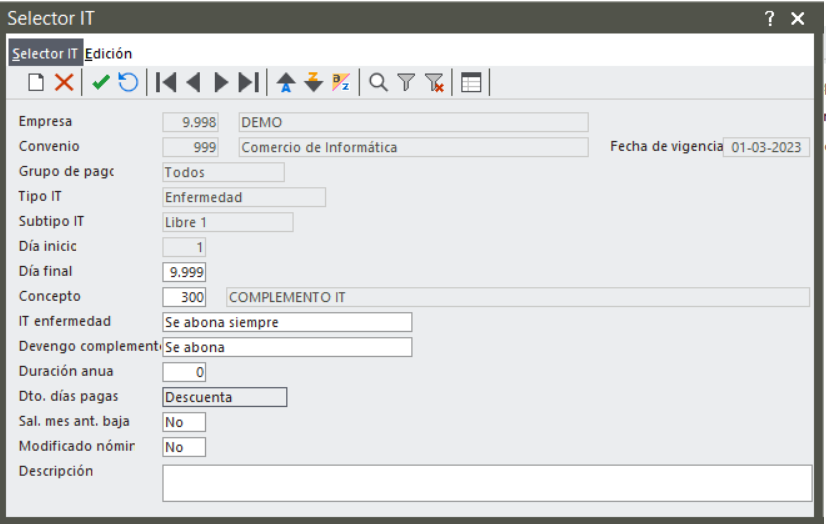Go to the next record
This screenshot has height=524, width=826.
[221, 83]
